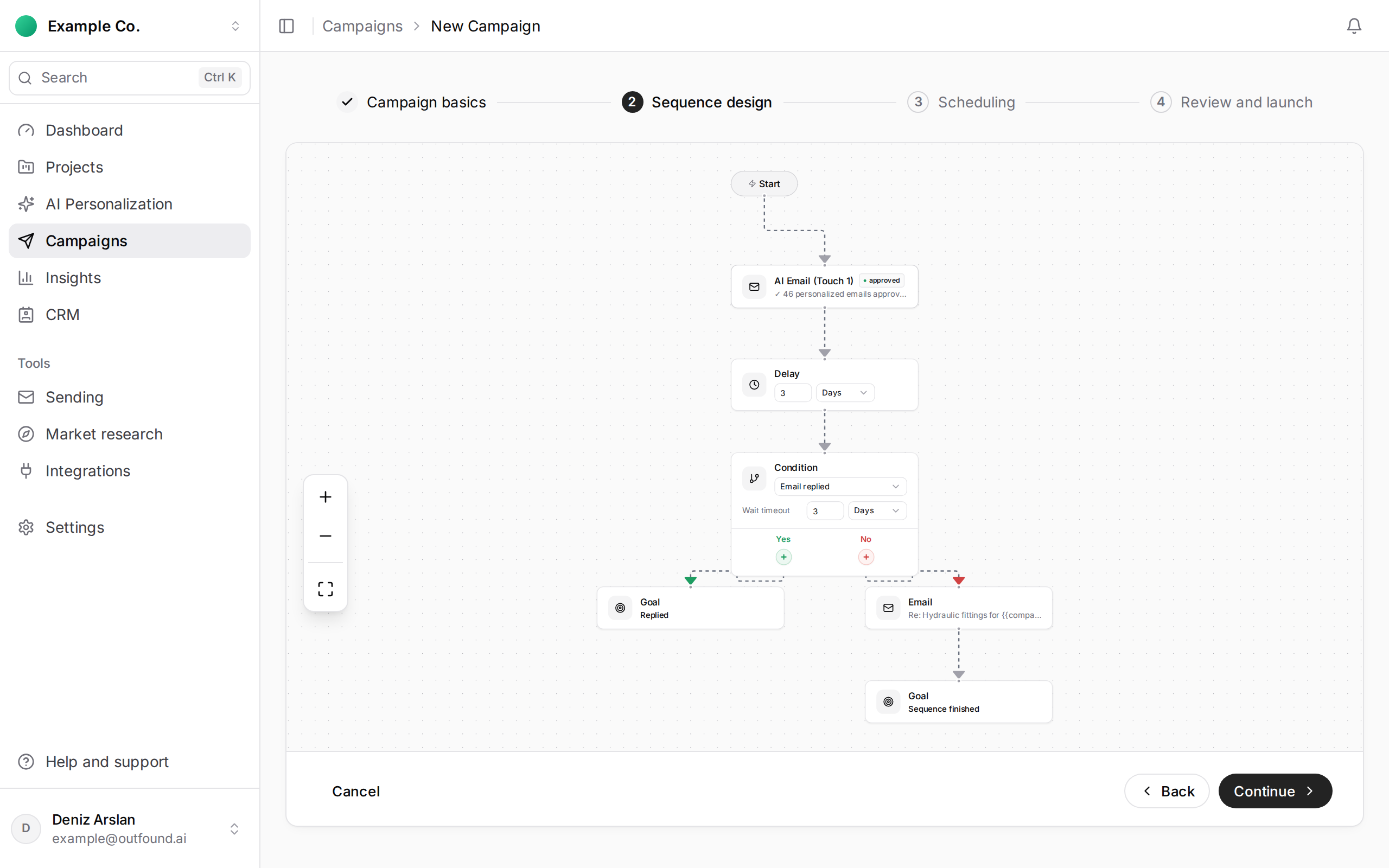Screen dimensions: 1389x868
Task: Open CRM in the sidebar
Action: (x=130, y=315)
